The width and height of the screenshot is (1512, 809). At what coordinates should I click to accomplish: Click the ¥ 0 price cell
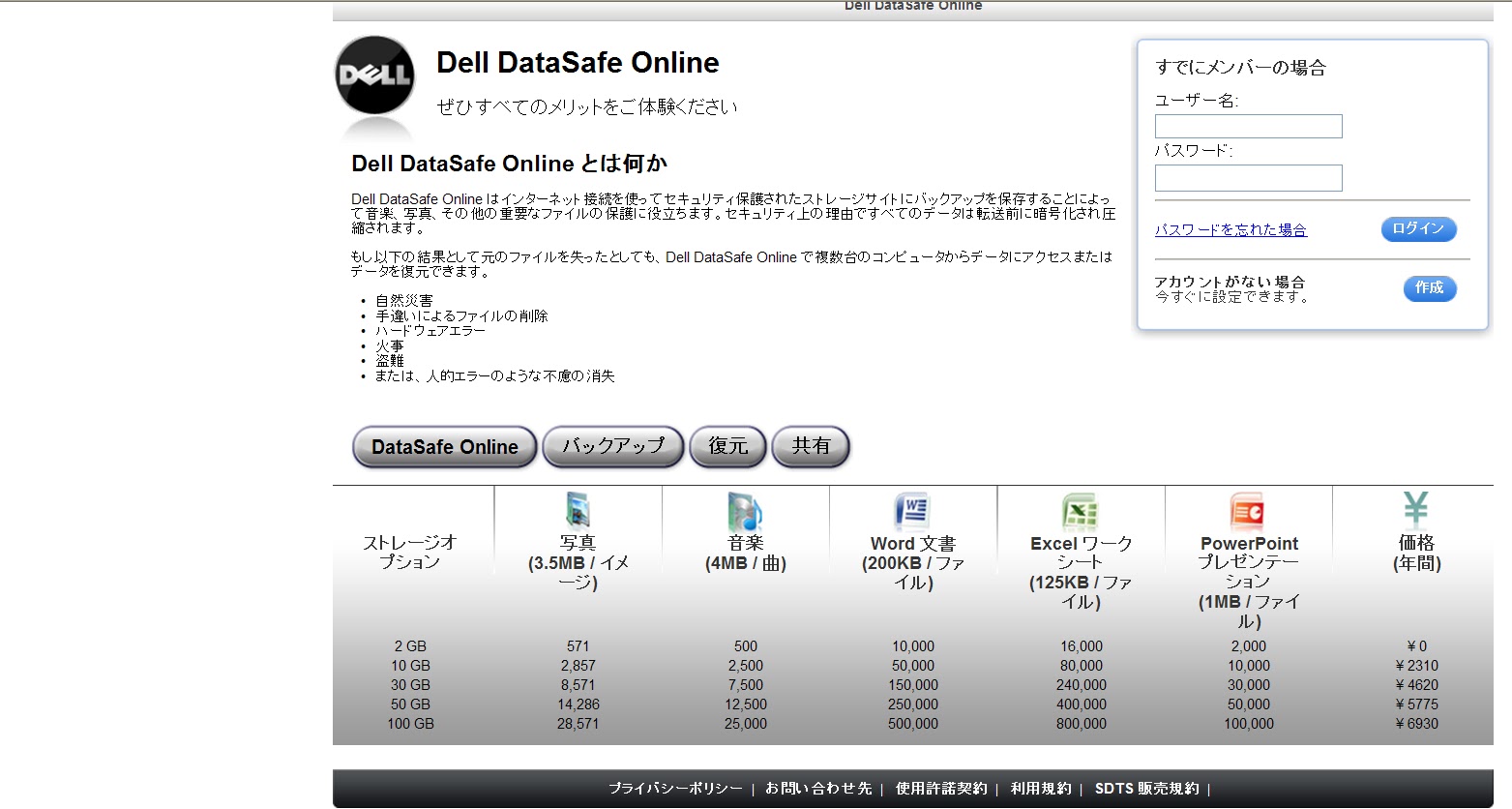tap(1416, 646)
